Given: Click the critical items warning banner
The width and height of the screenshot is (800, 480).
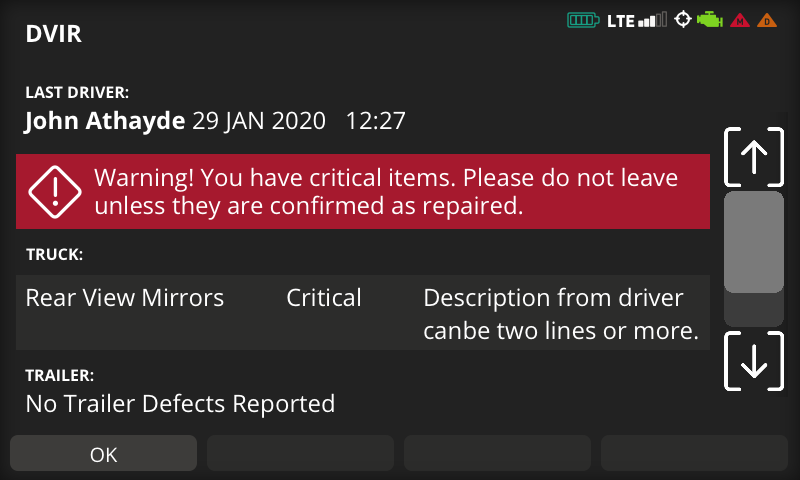Looking at the screenshot, I should point(385,192).
